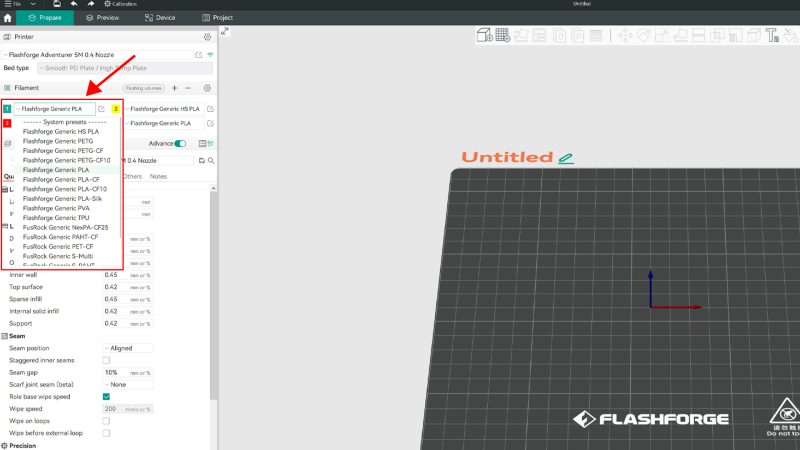Add a model with cube icon
Screen dimensions: 800x450
tap(484, 35)
